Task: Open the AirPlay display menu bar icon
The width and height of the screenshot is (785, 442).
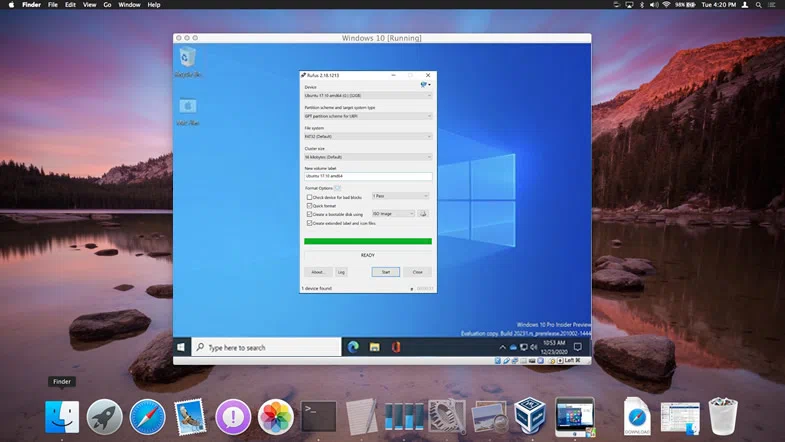Action: click(629, 5)
